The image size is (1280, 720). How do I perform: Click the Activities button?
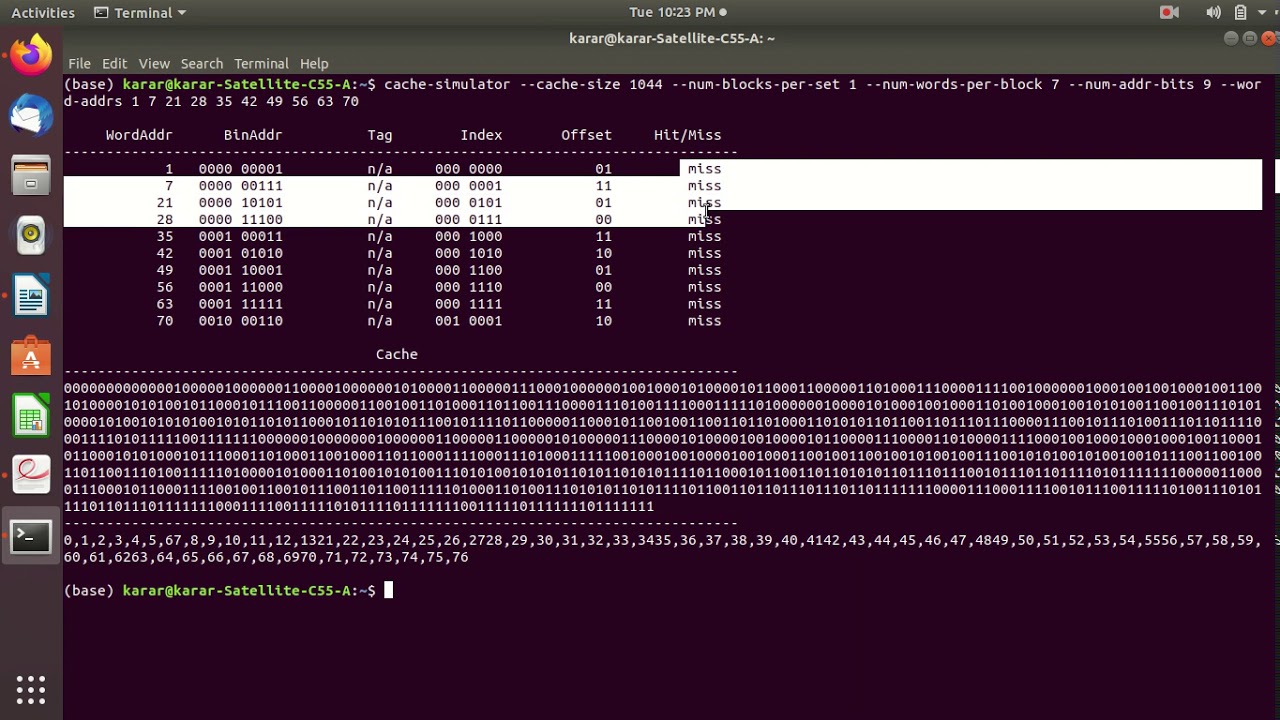click(x=43, y=12)
